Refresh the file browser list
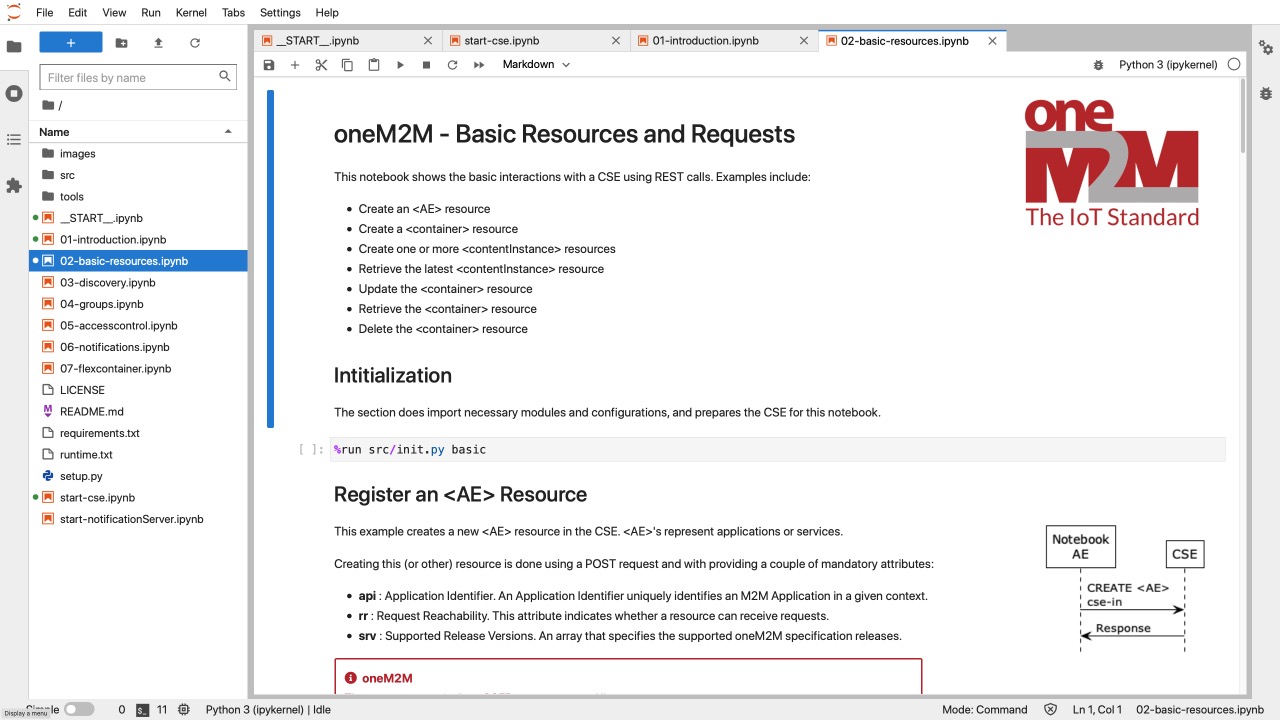Image resolution: width=1280 pixels, height=720 pixels. click(195, 43)
